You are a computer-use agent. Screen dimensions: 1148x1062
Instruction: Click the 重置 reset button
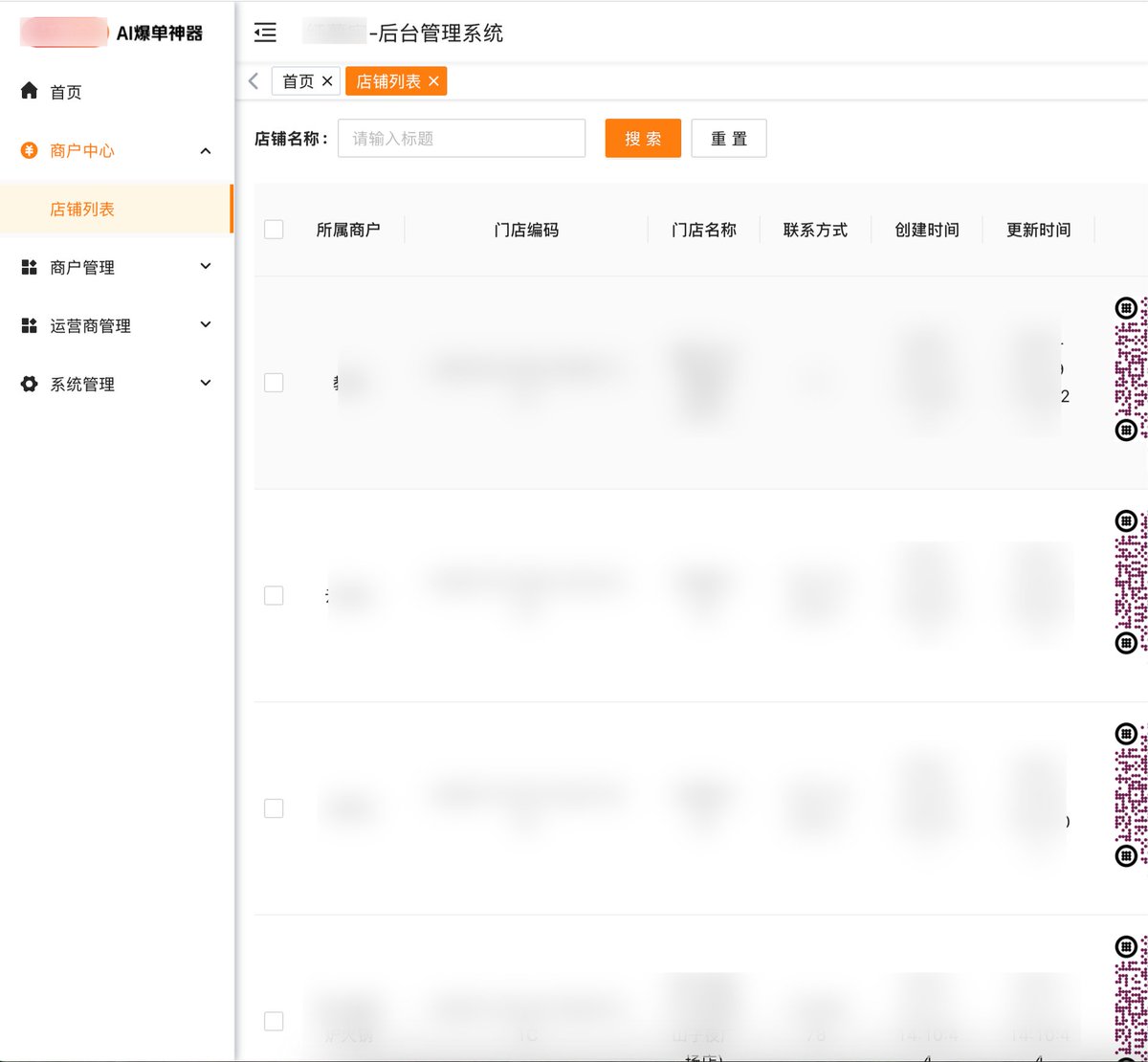click(729, 138)
